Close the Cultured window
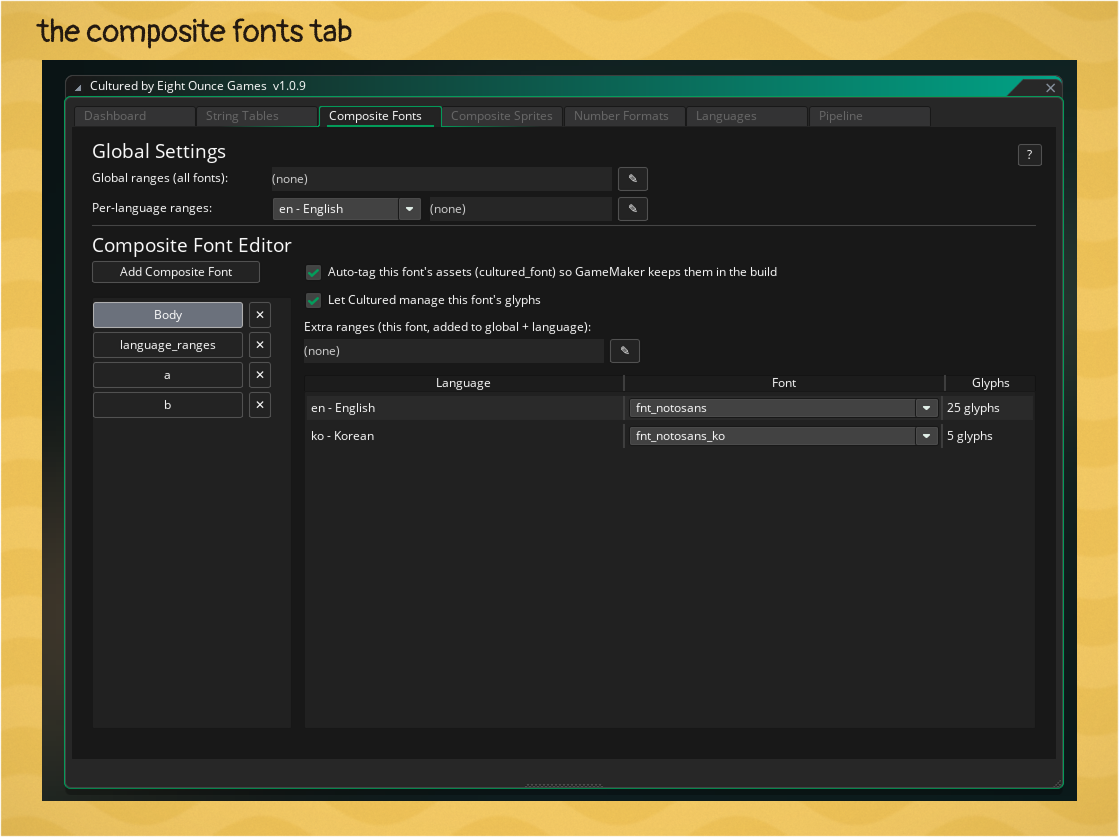The width and height of the screenshot is (1119, 837). [1050, 88]
